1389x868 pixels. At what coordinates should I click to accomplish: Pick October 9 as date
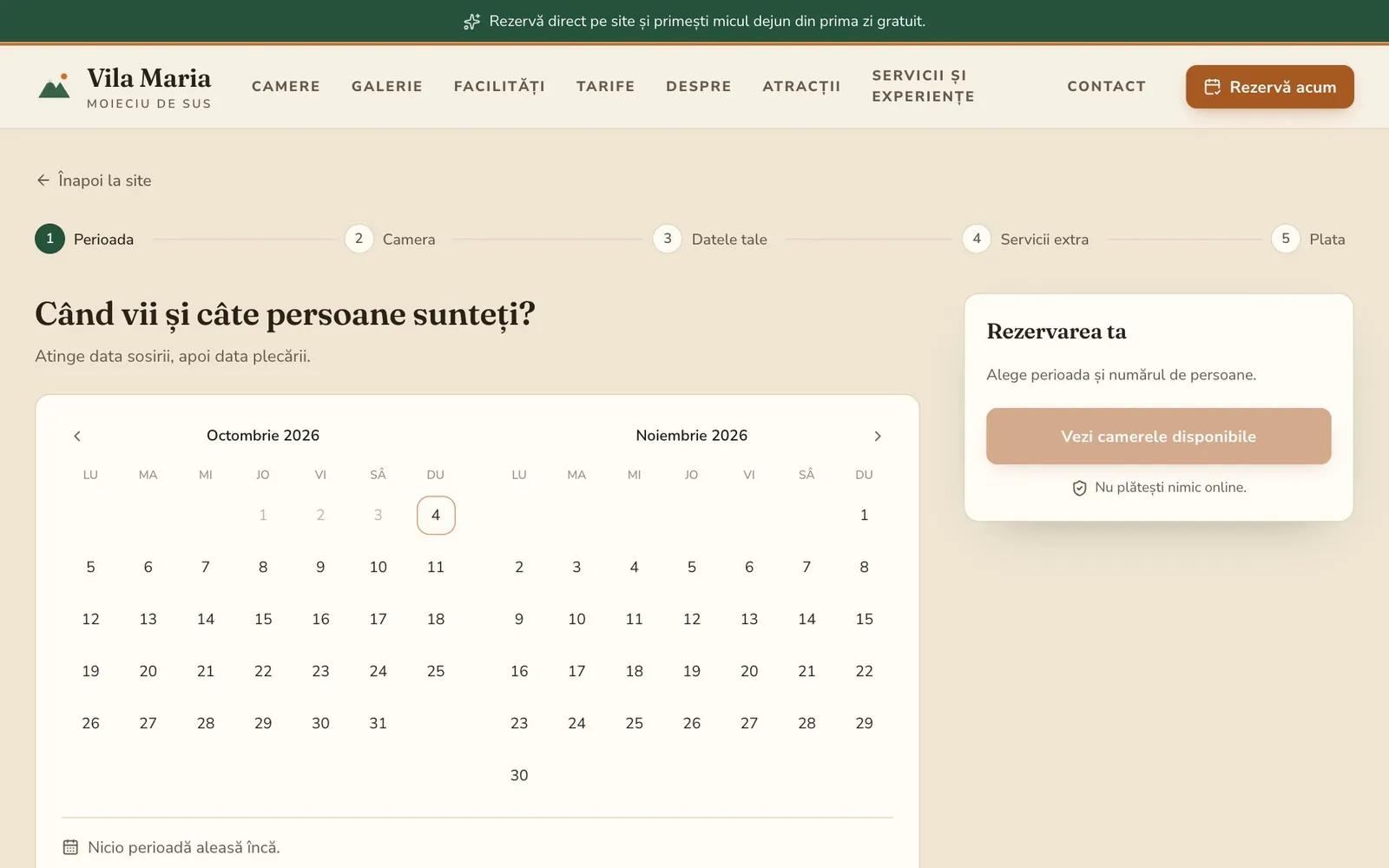click(x=320, y=567)
